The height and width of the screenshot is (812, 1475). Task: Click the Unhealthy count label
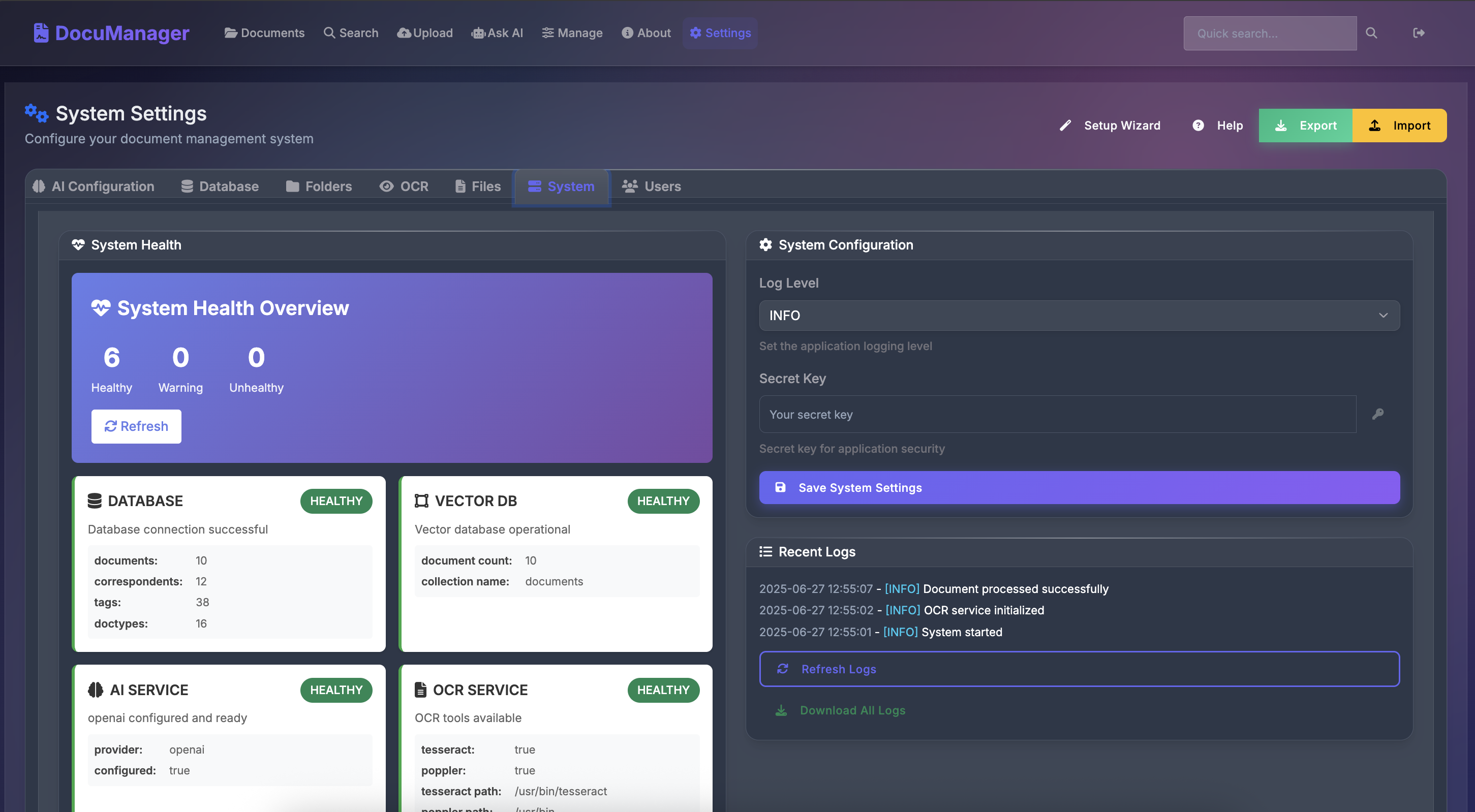click(x=257, y=388)
